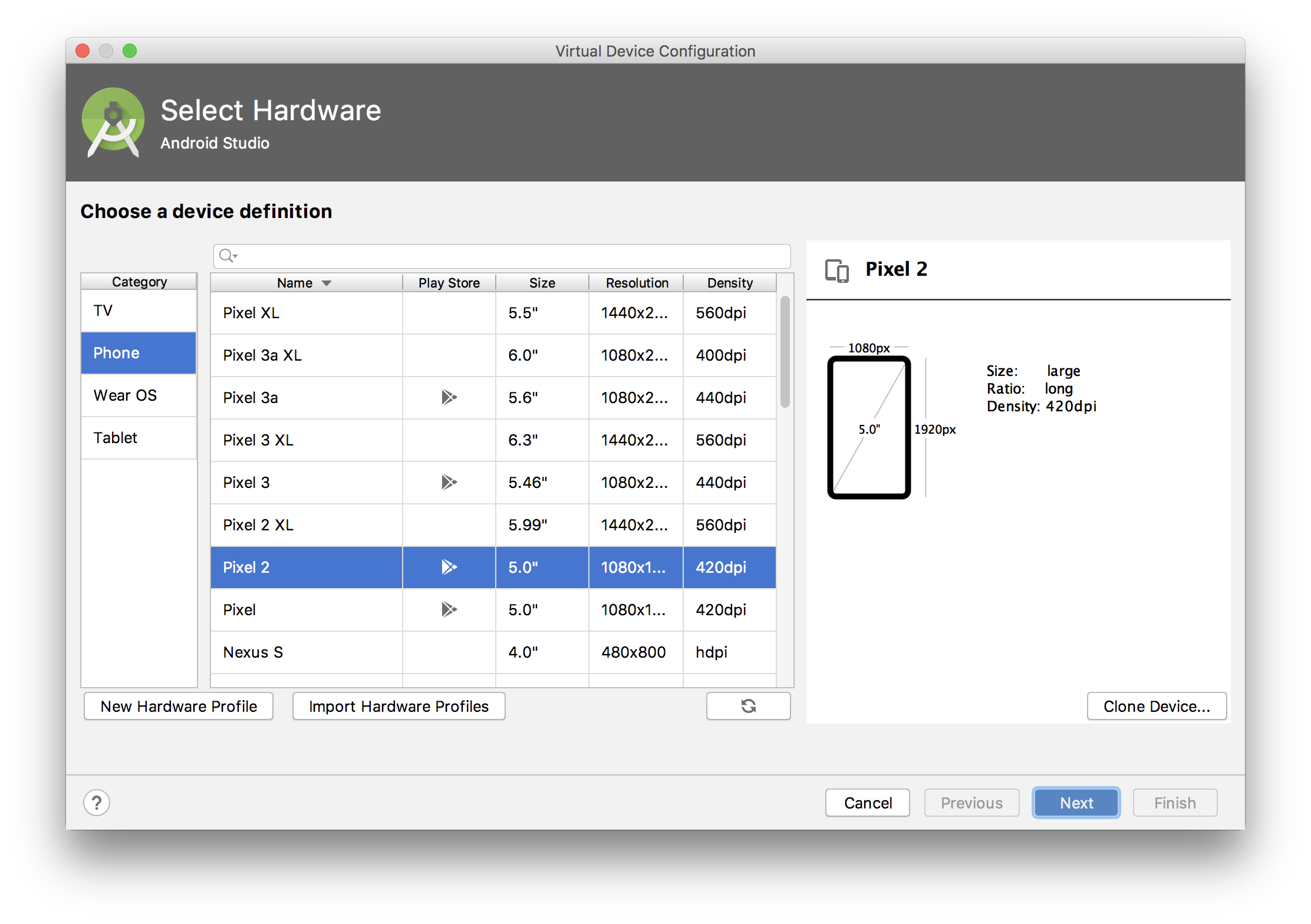This screenshot has height=924, width=1311.
Task: Sort by the Play Store column header
Action: [x=449, y=283]
